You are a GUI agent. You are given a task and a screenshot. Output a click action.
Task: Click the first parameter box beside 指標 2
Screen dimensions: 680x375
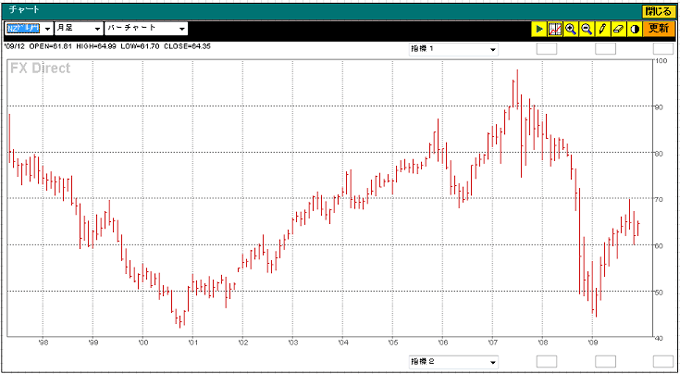pyautogui.click(x=547, y=362)
